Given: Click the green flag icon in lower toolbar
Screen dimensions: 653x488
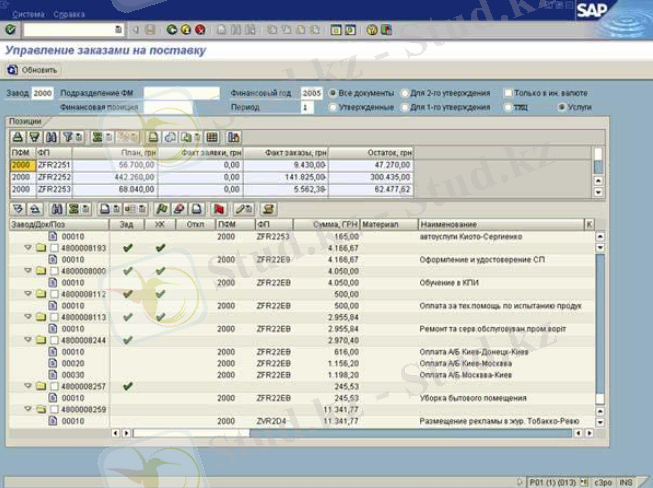Looking at the screenshot, I should click(161, 209).
